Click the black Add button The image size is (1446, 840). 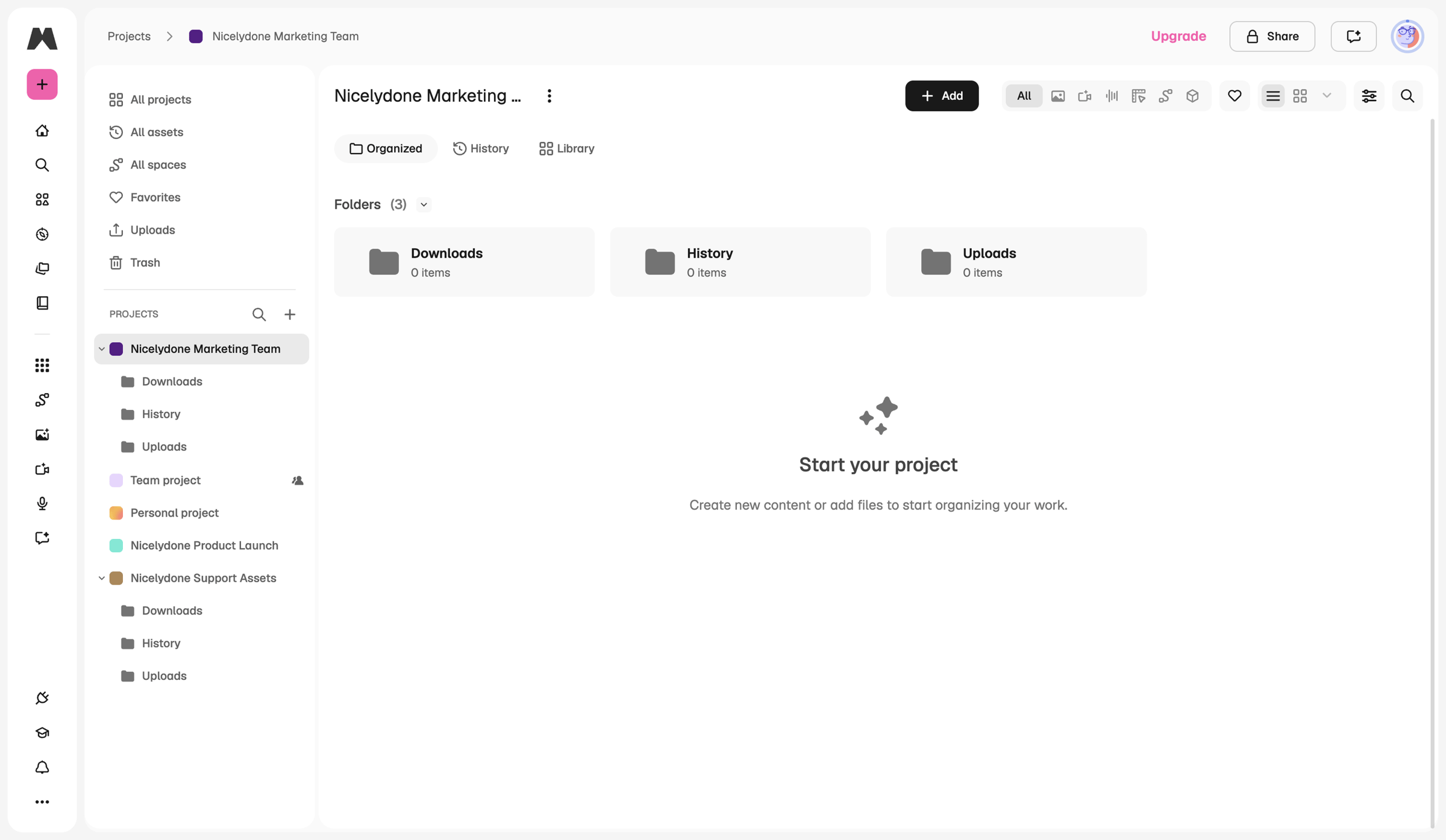[942, 96]
